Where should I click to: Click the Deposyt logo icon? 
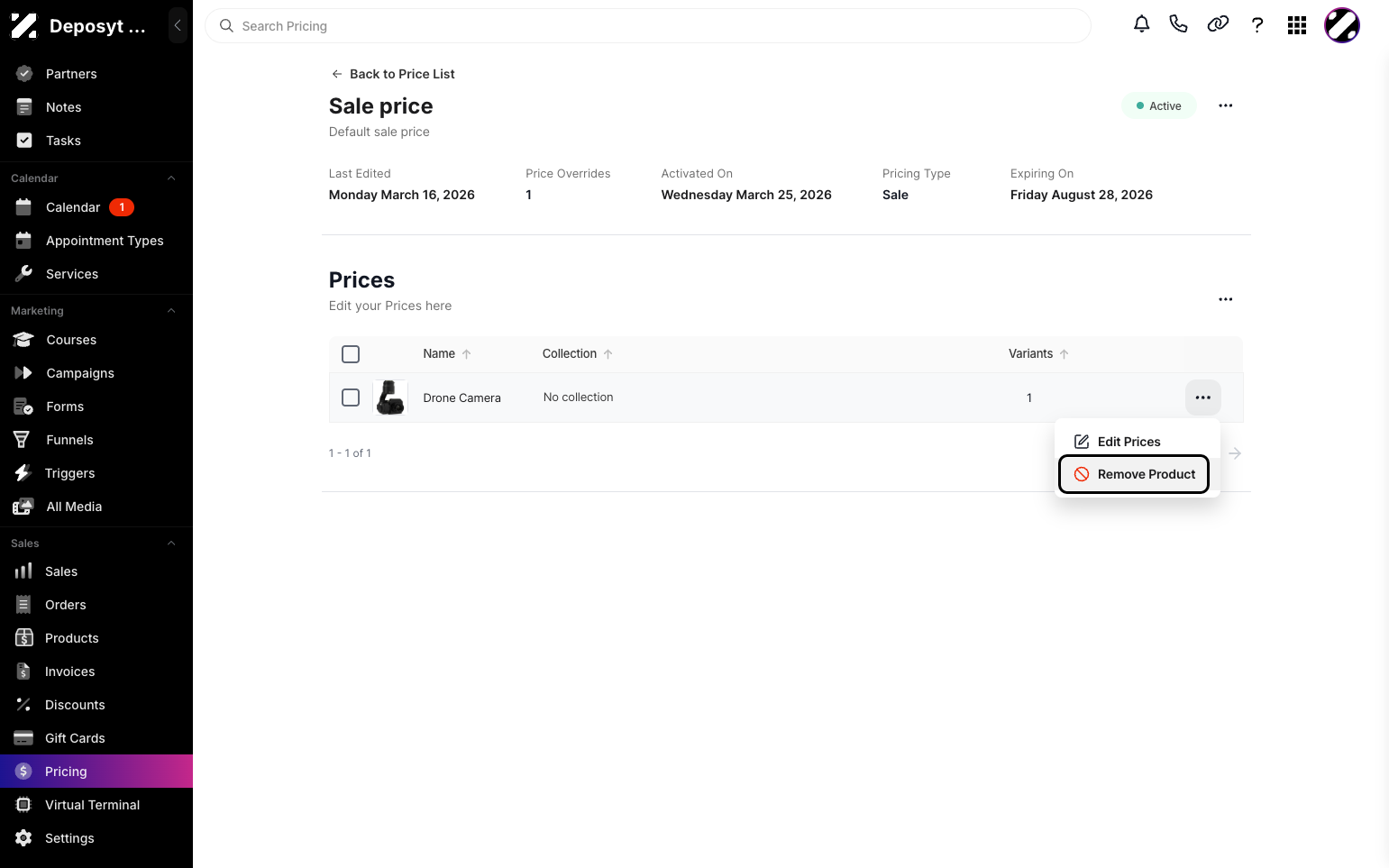coord(24,25)
